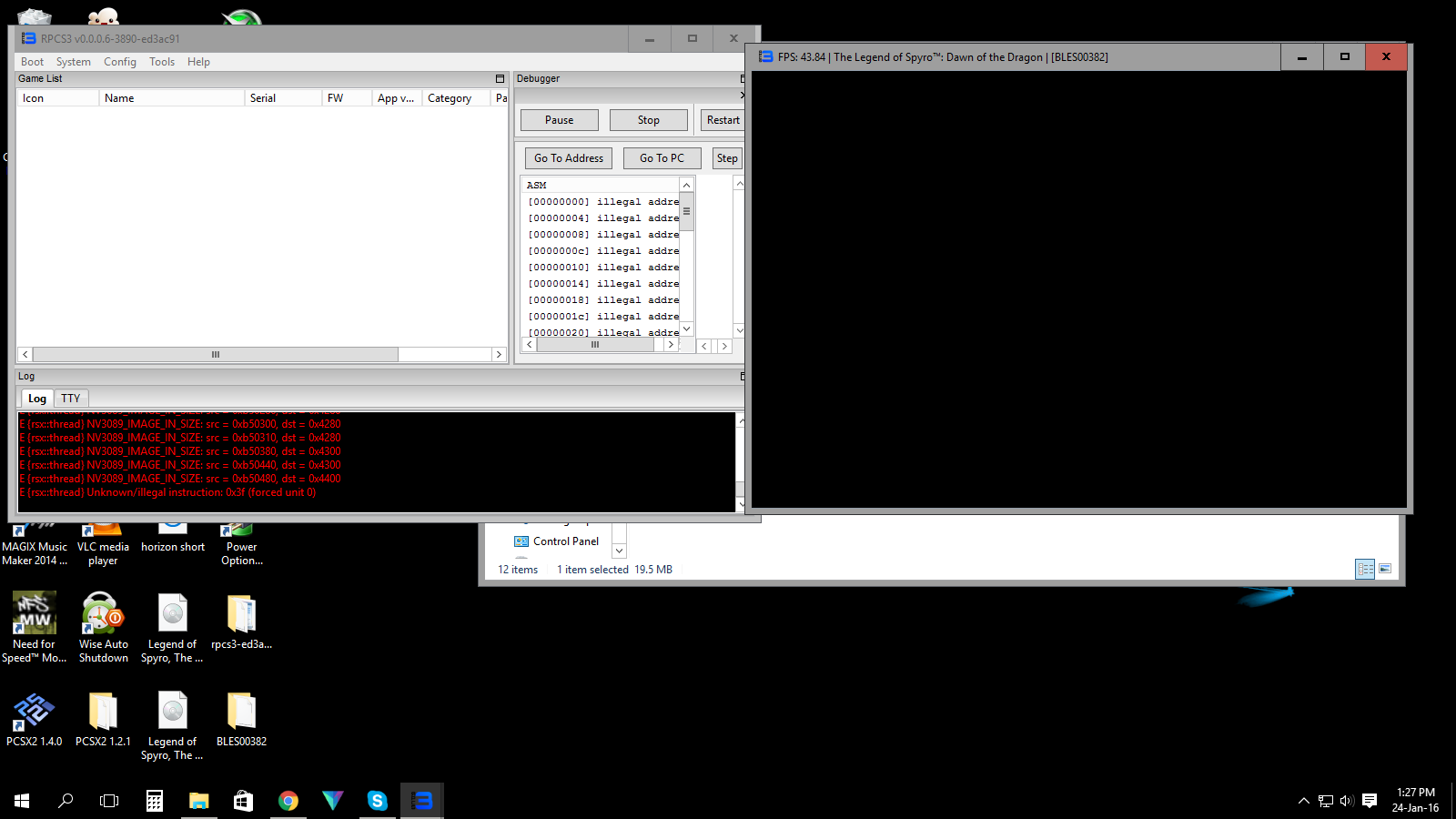The image size is (1456, 819).
Task: Click the Restart button in Debugger
Action: tap(723, 120)
